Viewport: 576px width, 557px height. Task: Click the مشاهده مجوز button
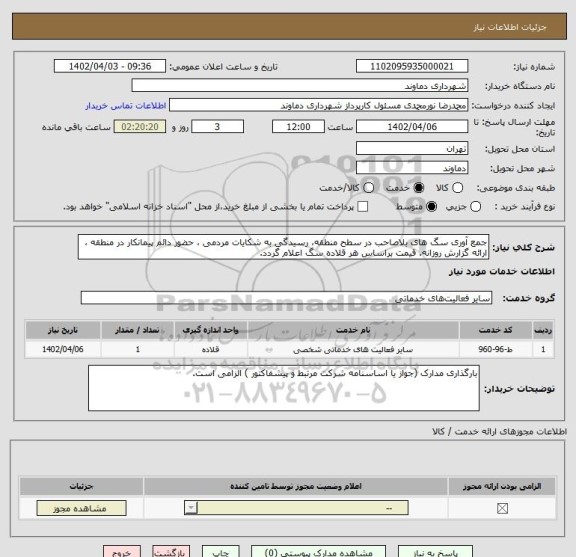(81, 508)
